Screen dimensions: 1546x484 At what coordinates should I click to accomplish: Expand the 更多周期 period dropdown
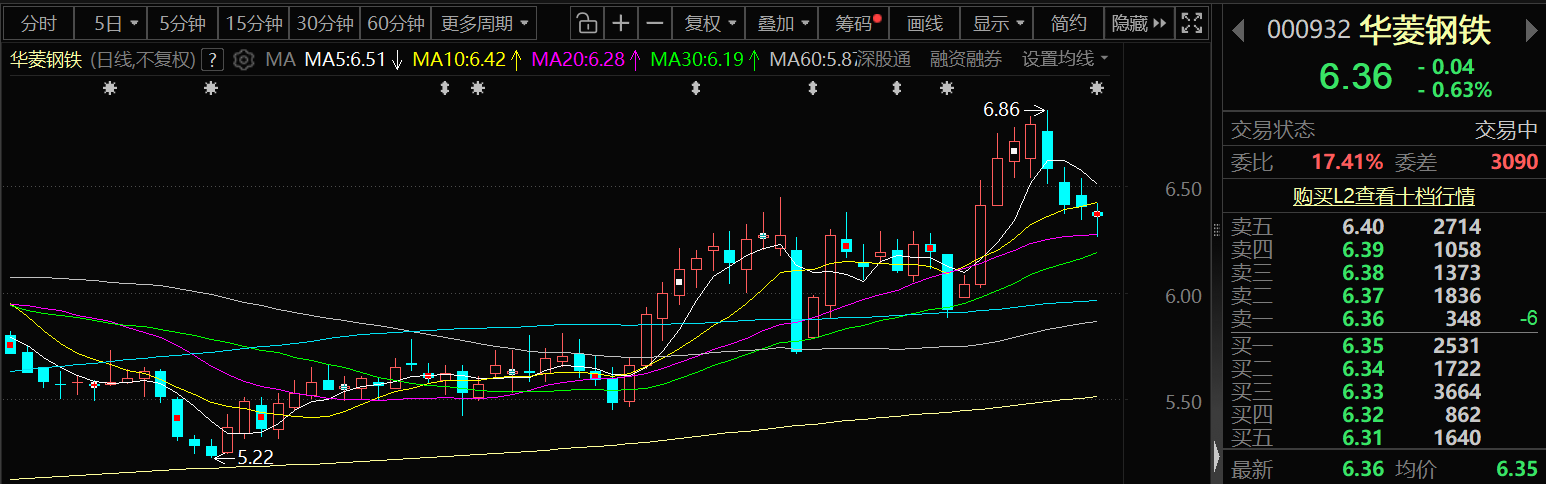pos(483,22)
